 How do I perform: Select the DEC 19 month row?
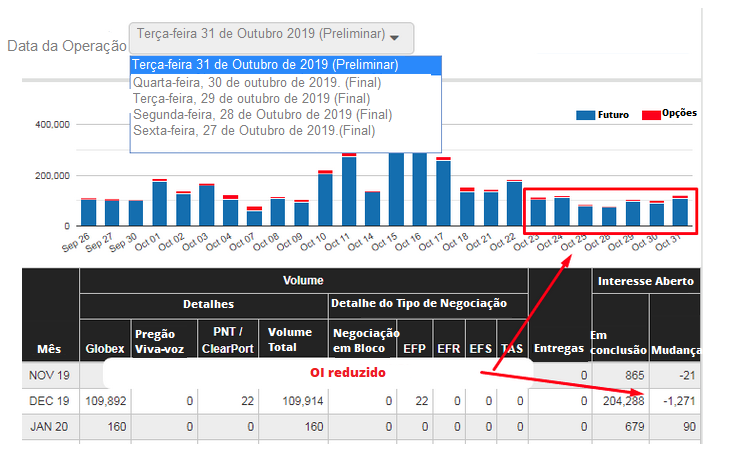pyautogui.click(x=49, y=400)
